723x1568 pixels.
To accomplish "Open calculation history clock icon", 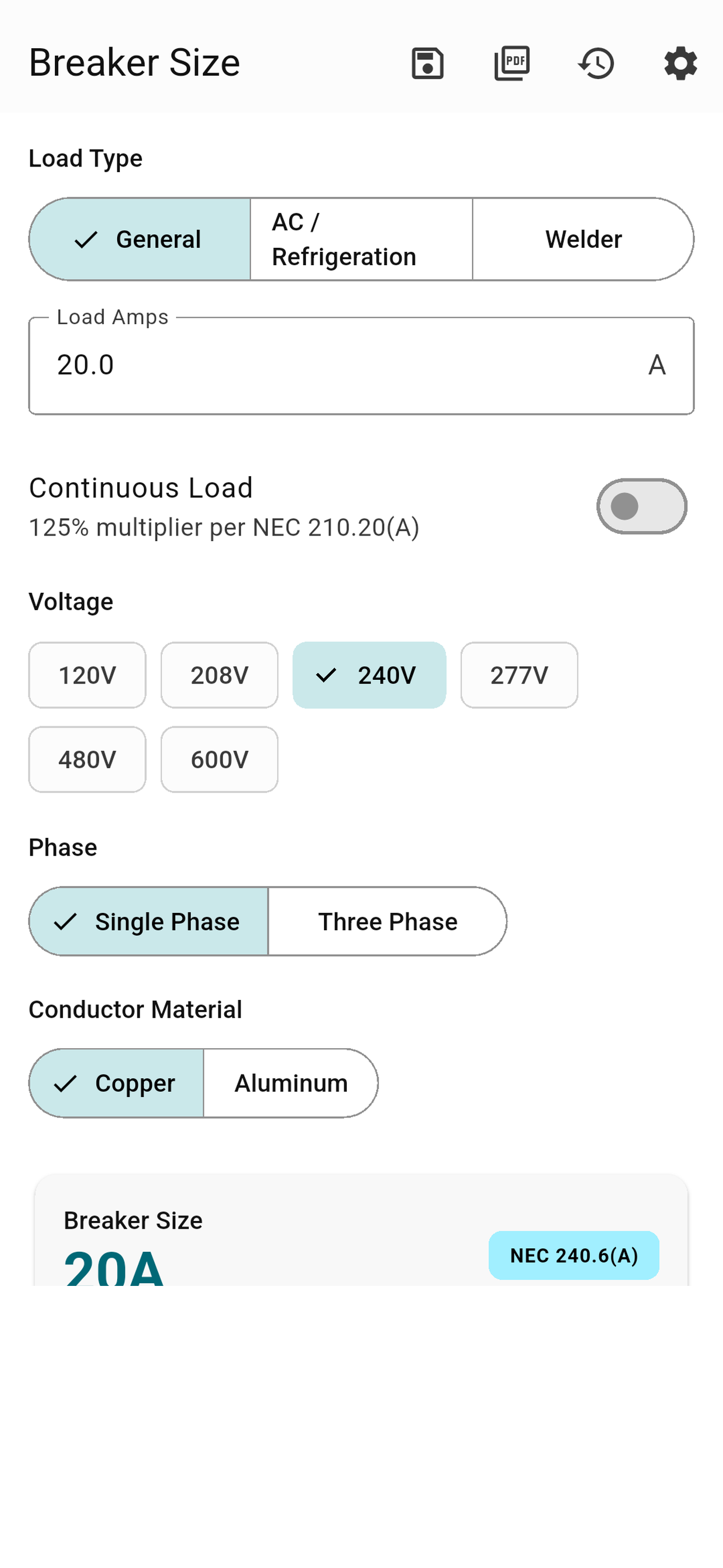I will 596,63.
